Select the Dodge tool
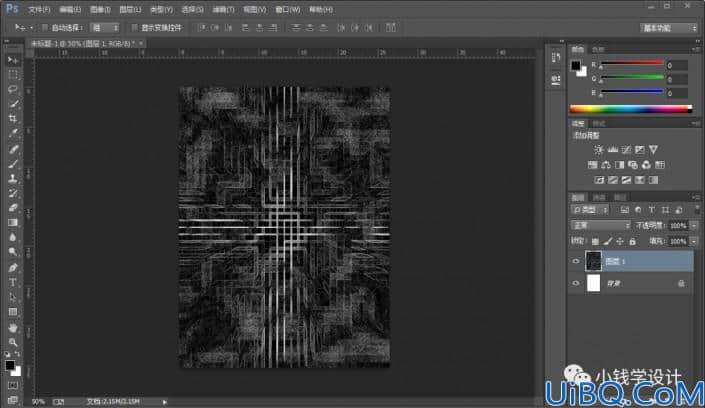Viewport: 705px width, 408px height. [13, 252]
